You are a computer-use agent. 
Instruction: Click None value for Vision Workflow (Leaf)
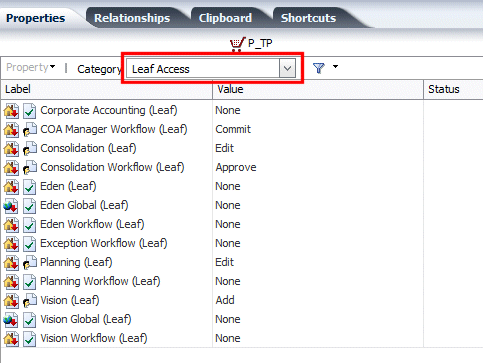[228, 338]
